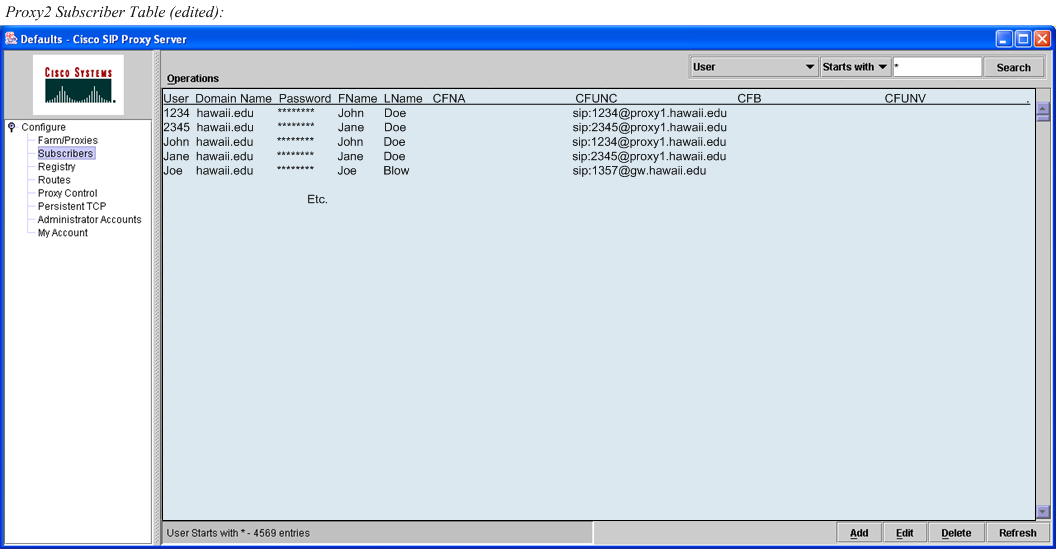Image resolution: width=1056 pixels, height=549 pixels.
Task: Click the Search button
Action: (x=1014, y=67)
